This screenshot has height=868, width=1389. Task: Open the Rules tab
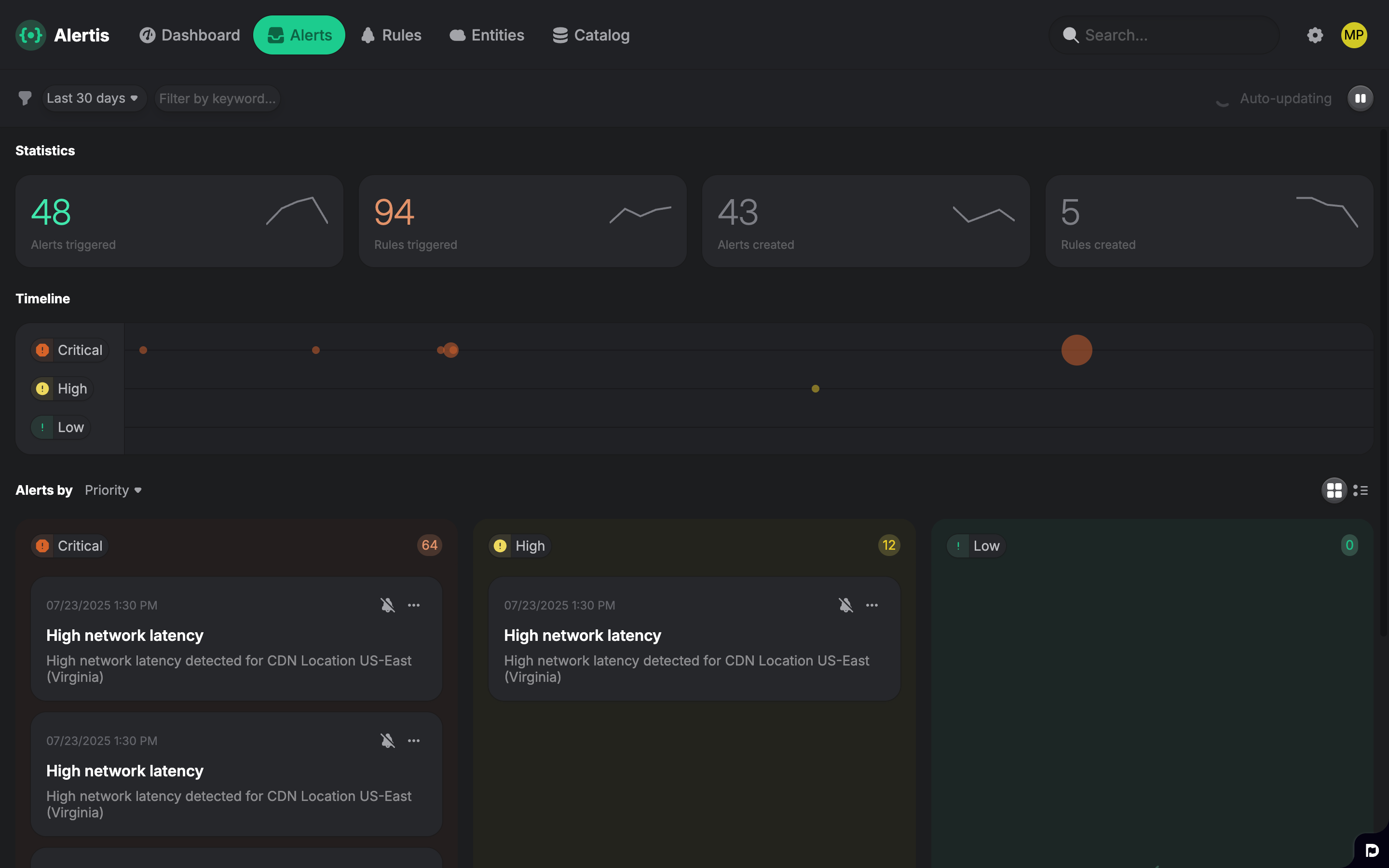point(392,35)
